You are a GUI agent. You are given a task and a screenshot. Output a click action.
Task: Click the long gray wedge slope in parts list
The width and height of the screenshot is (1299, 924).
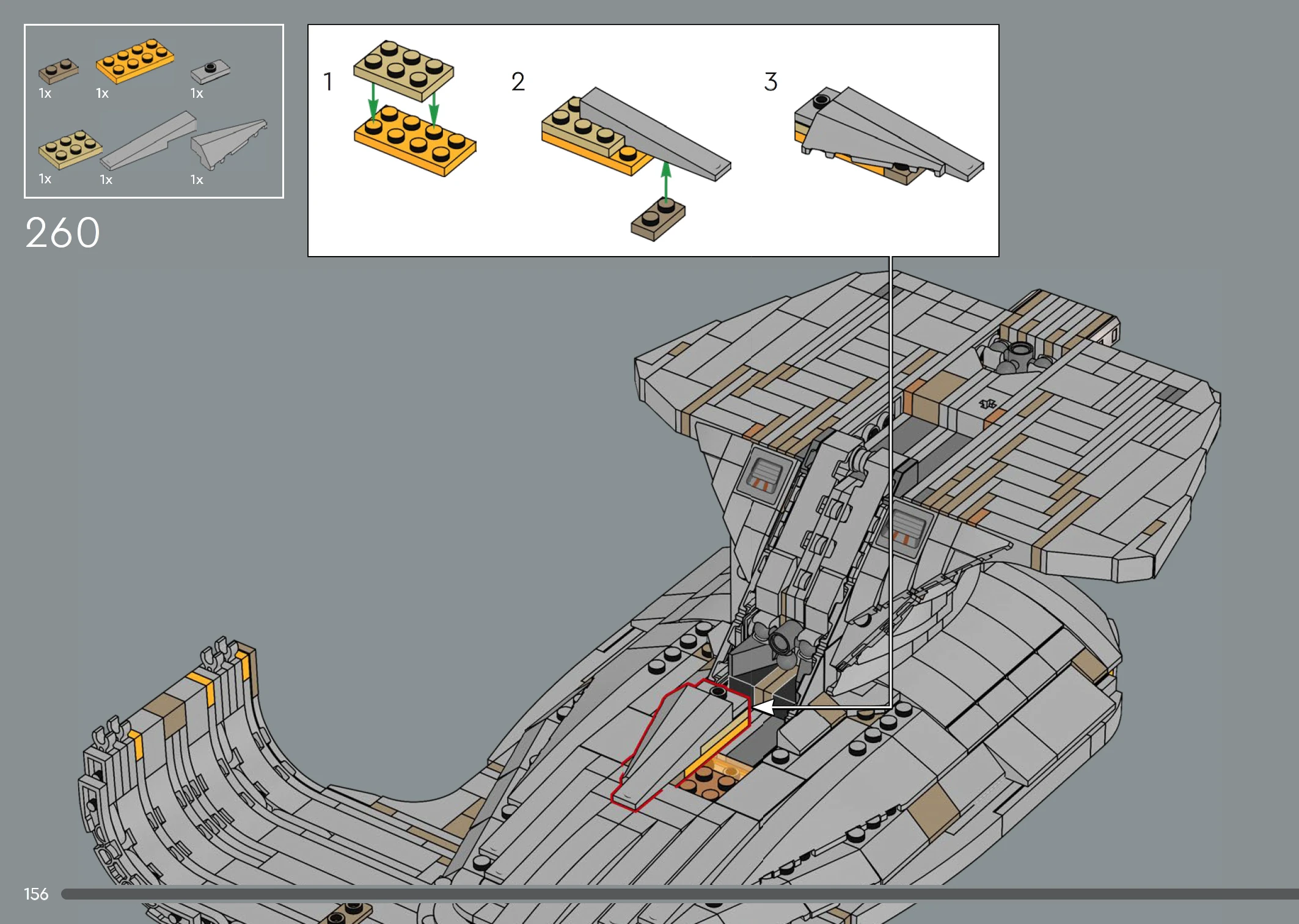[148, 141]
